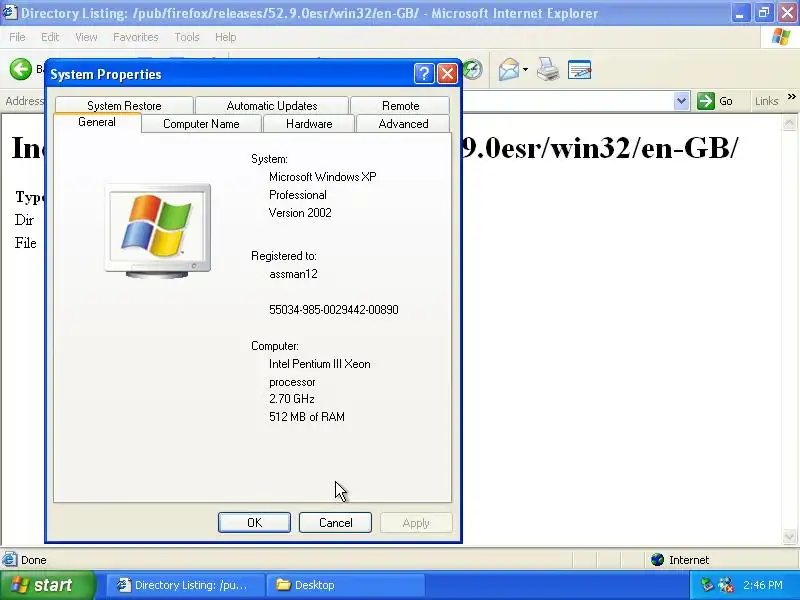This screenshot has width=800, height=600.
Task: Click the text 'Microsoft Windows XP'
Action: 322,177
